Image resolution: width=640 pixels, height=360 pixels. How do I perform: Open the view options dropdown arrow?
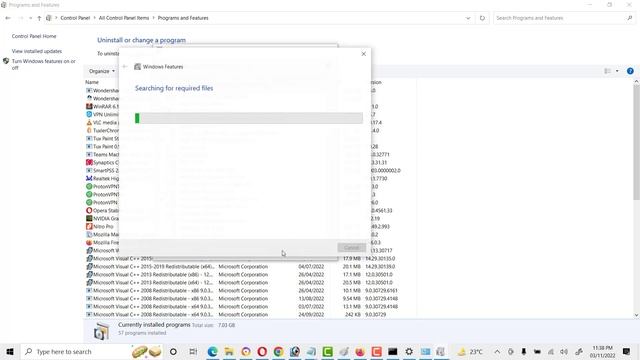[617, 71]
